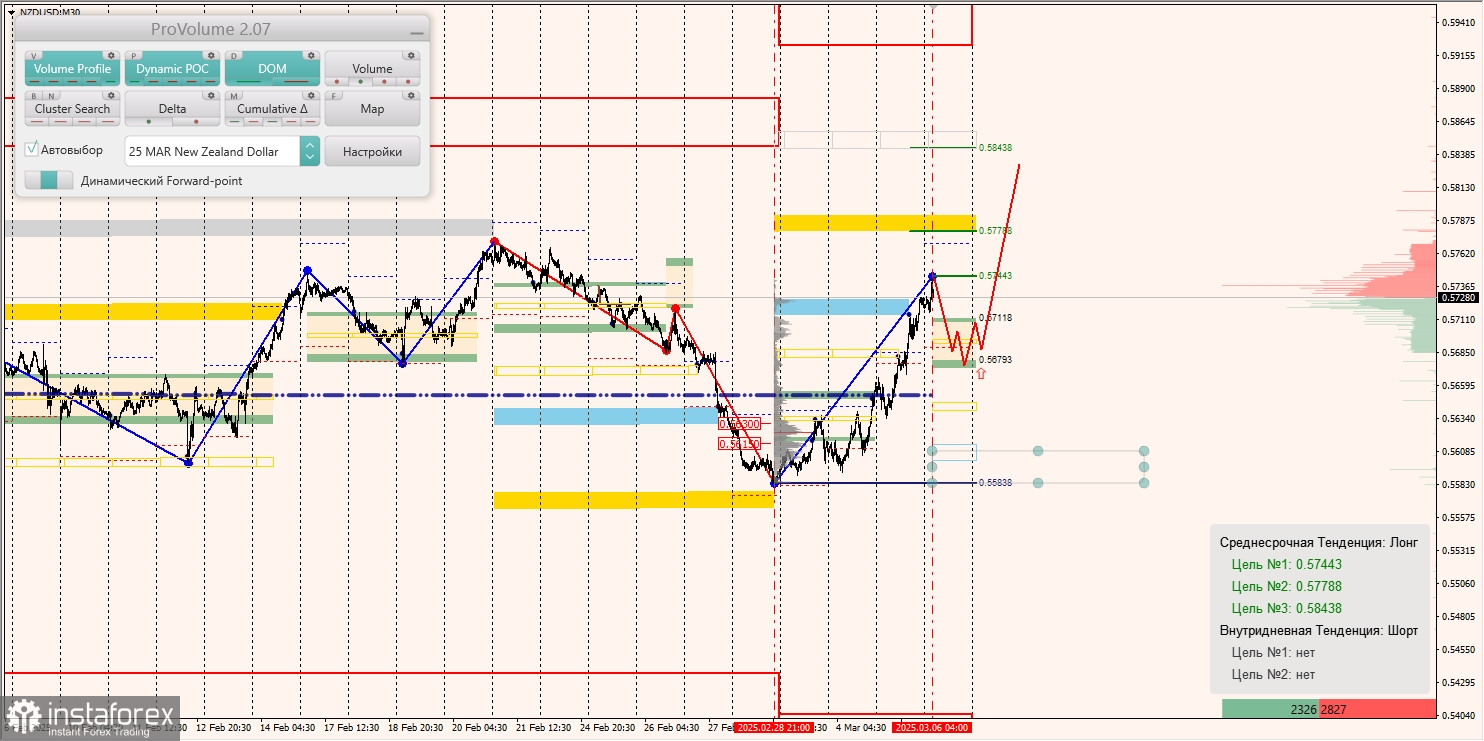Open Volume Profile gear settings
Viewport: 1484px width, 741px height.
[x=111, y=55]
